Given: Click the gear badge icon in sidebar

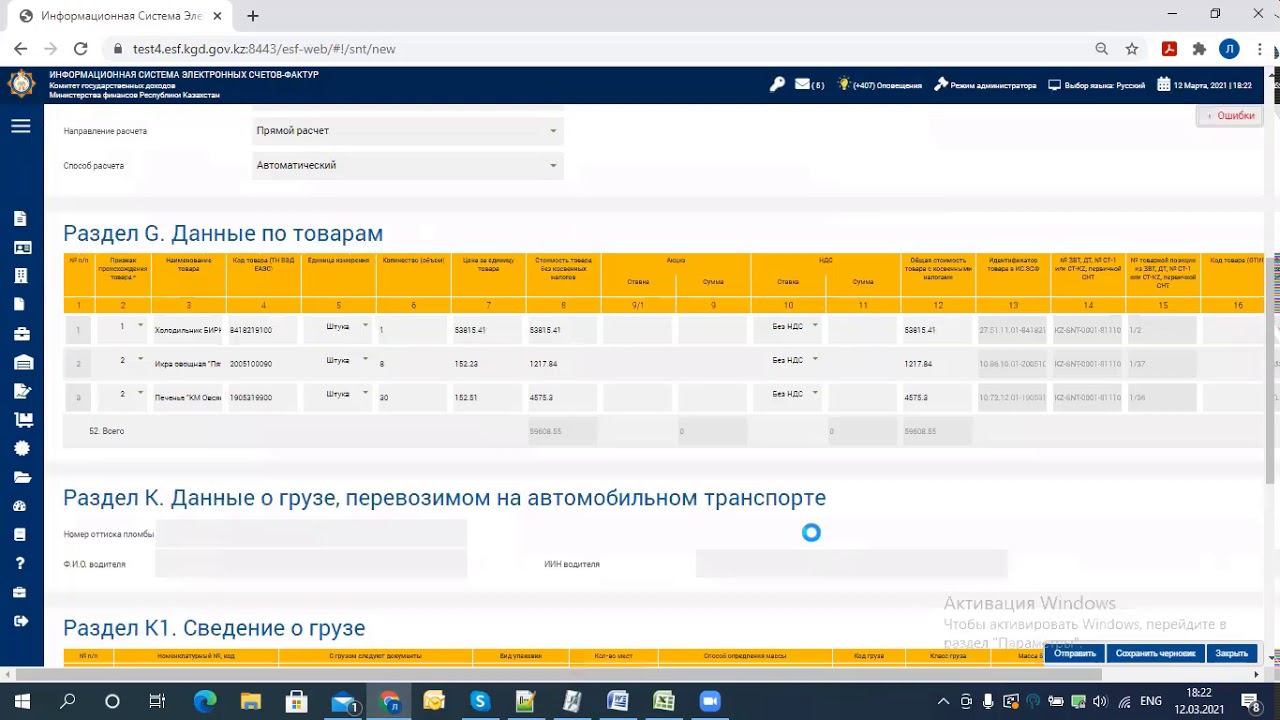Looking at the screenshot, I should point(21,448).
